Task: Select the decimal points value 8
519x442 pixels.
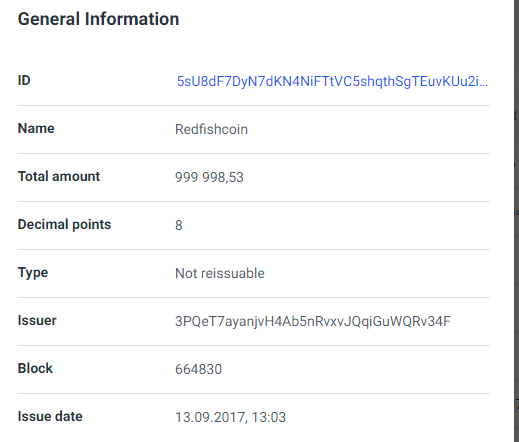Action: point(179,225)
